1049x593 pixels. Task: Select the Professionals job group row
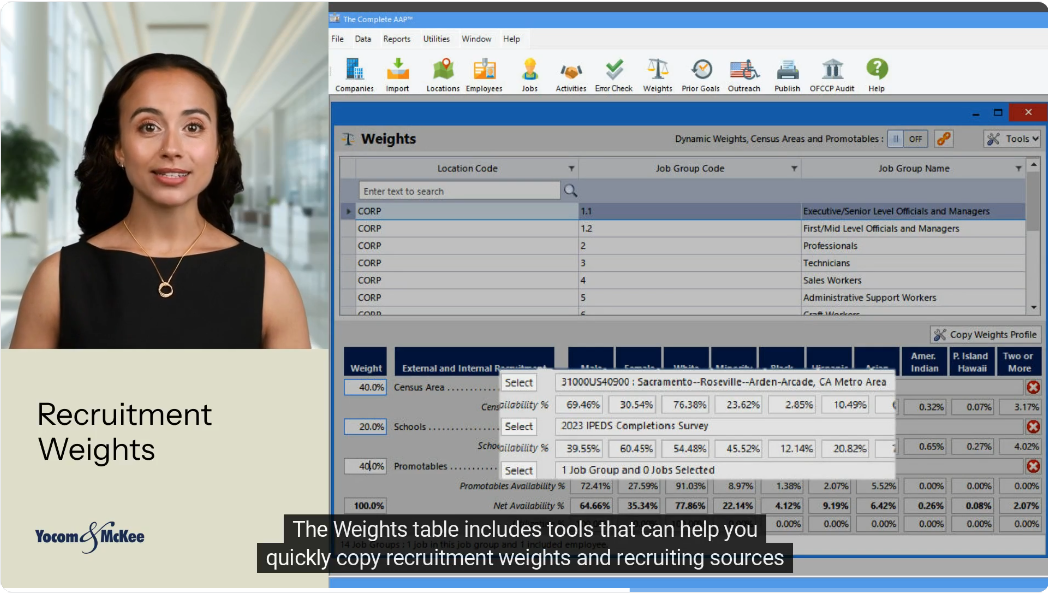coord(683,246)
